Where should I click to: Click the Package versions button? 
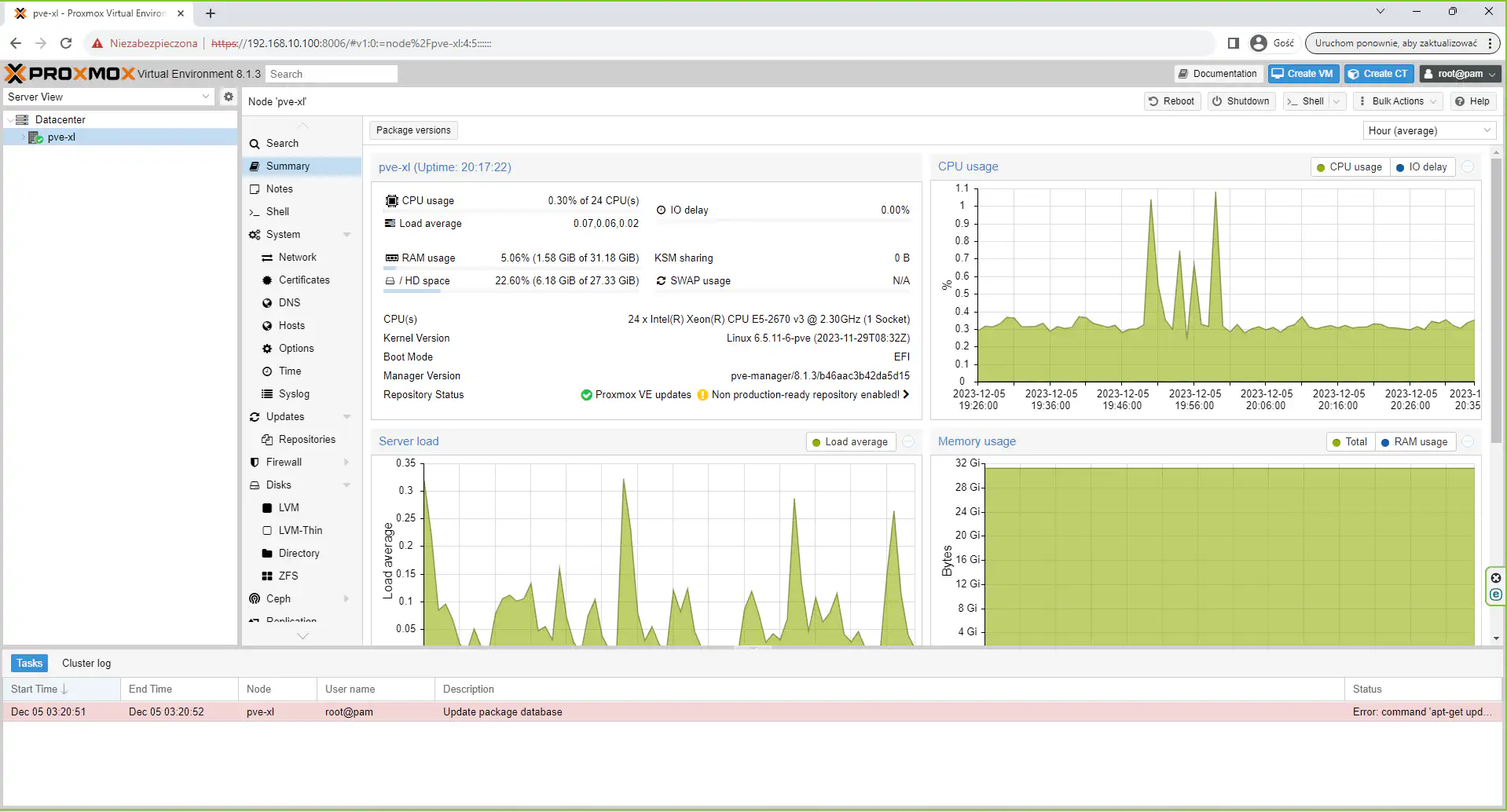[413, 130]
